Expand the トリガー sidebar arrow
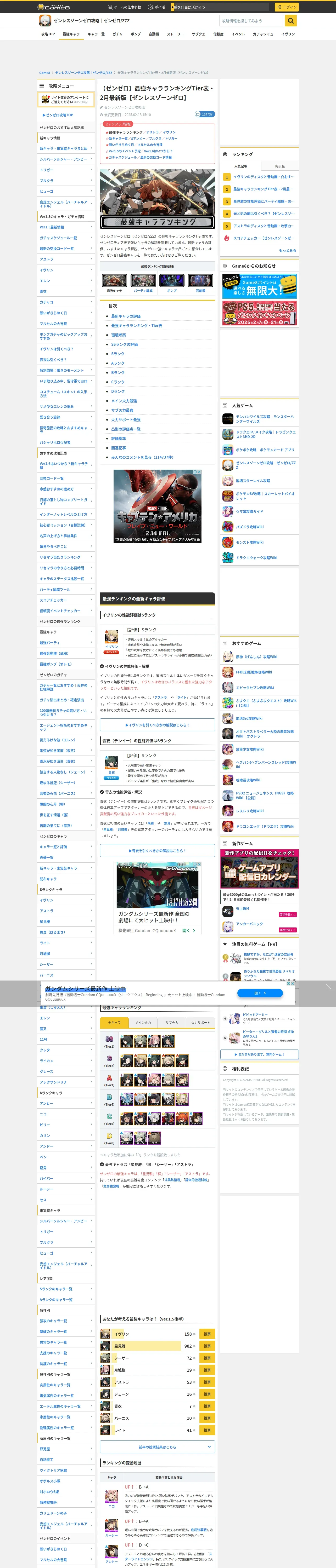Screen dimensions: 336x1568 click(x=92, y=170)
